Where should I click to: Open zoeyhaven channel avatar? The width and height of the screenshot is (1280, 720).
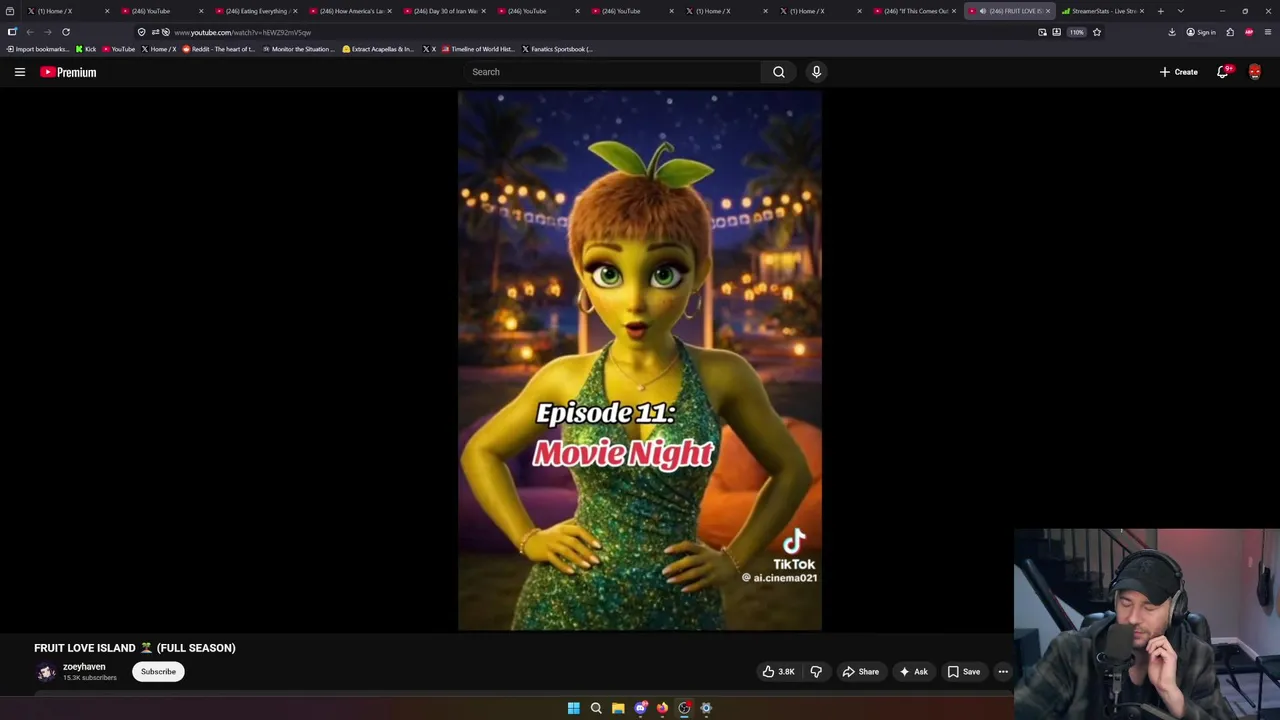[x=46, y=672]
